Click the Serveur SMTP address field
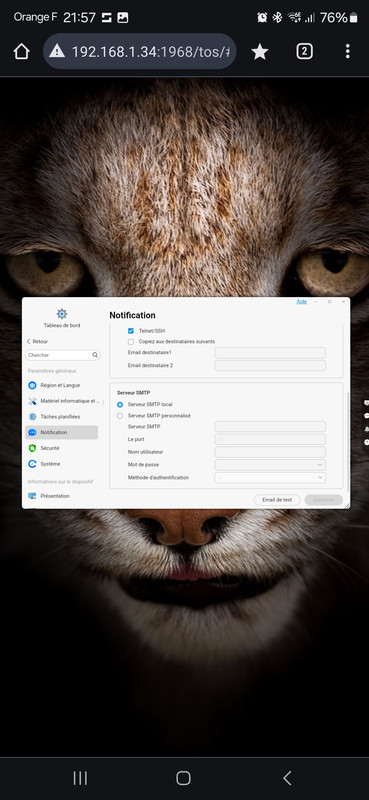This screenshot has height=800, width=369. [x=270, y=427]
